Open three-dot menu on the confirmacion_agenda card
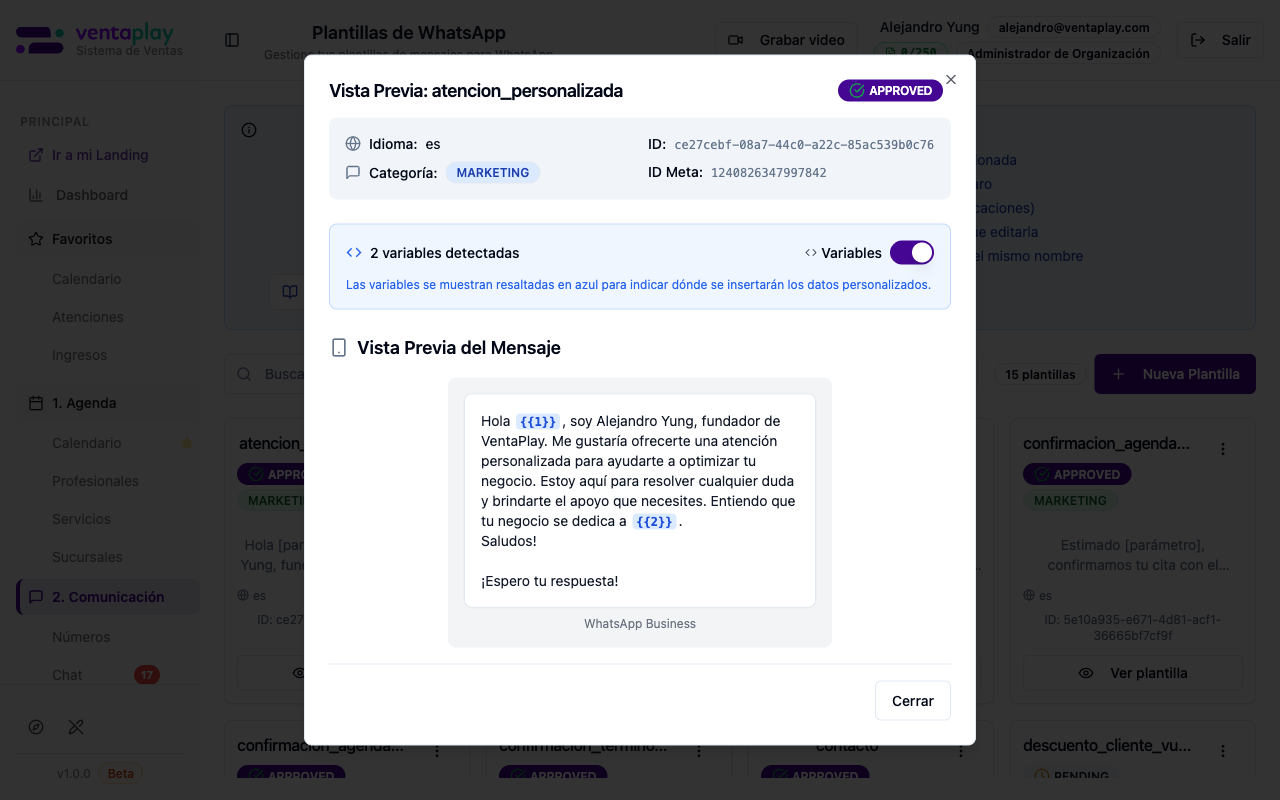The width and height of the screenshot is (1280, 800). point(1223,449)
